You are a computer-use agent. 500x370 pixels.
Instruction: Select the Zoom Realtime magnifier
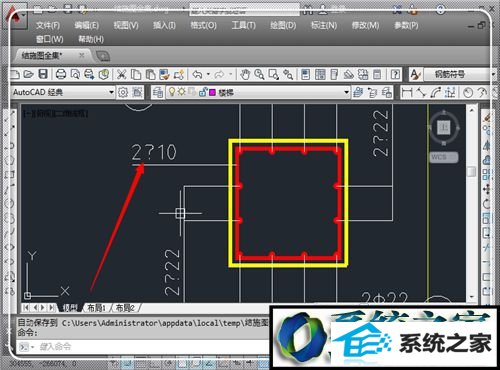pyautogui.click(x=259, y=74)
